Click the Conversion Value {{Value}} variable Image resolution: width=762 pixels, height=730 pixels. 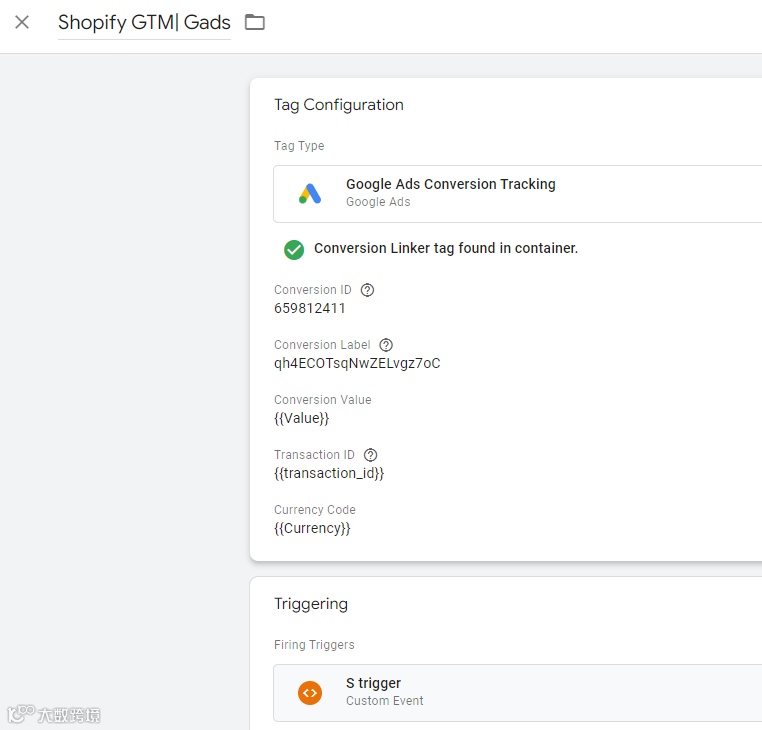[x=301, y=418]
